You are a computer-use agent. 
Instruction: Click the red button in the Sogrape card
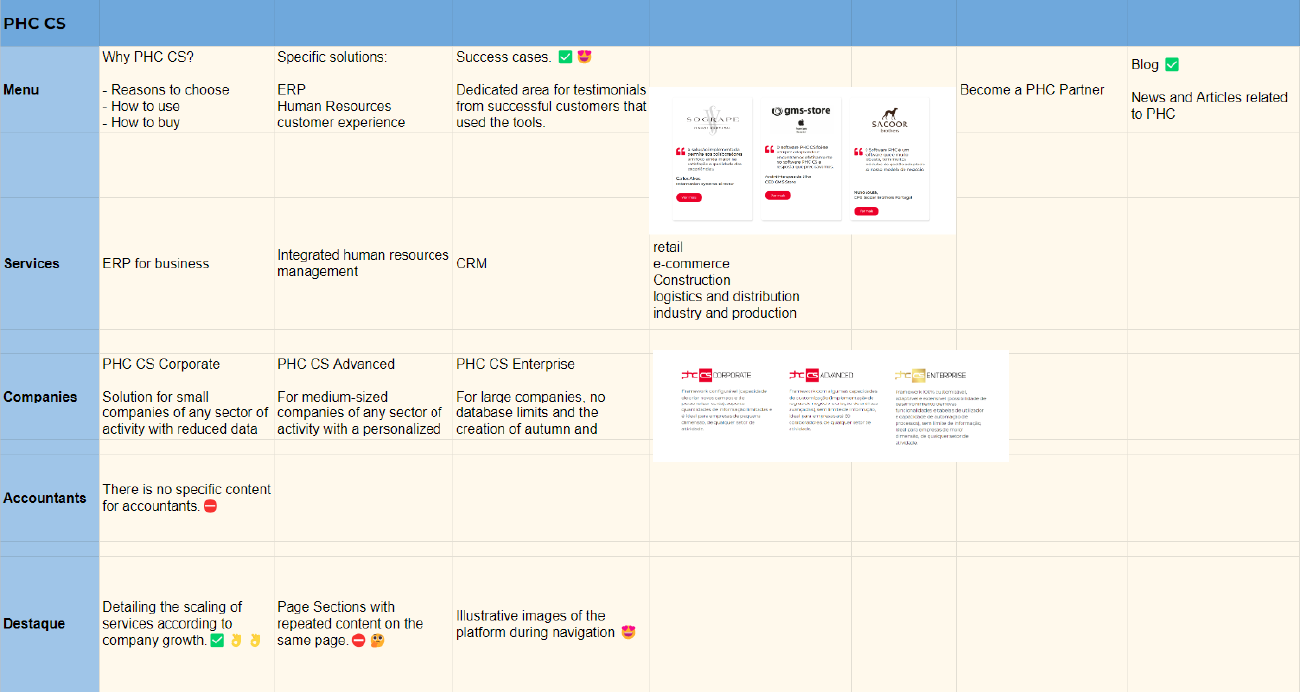pos(689,198)
